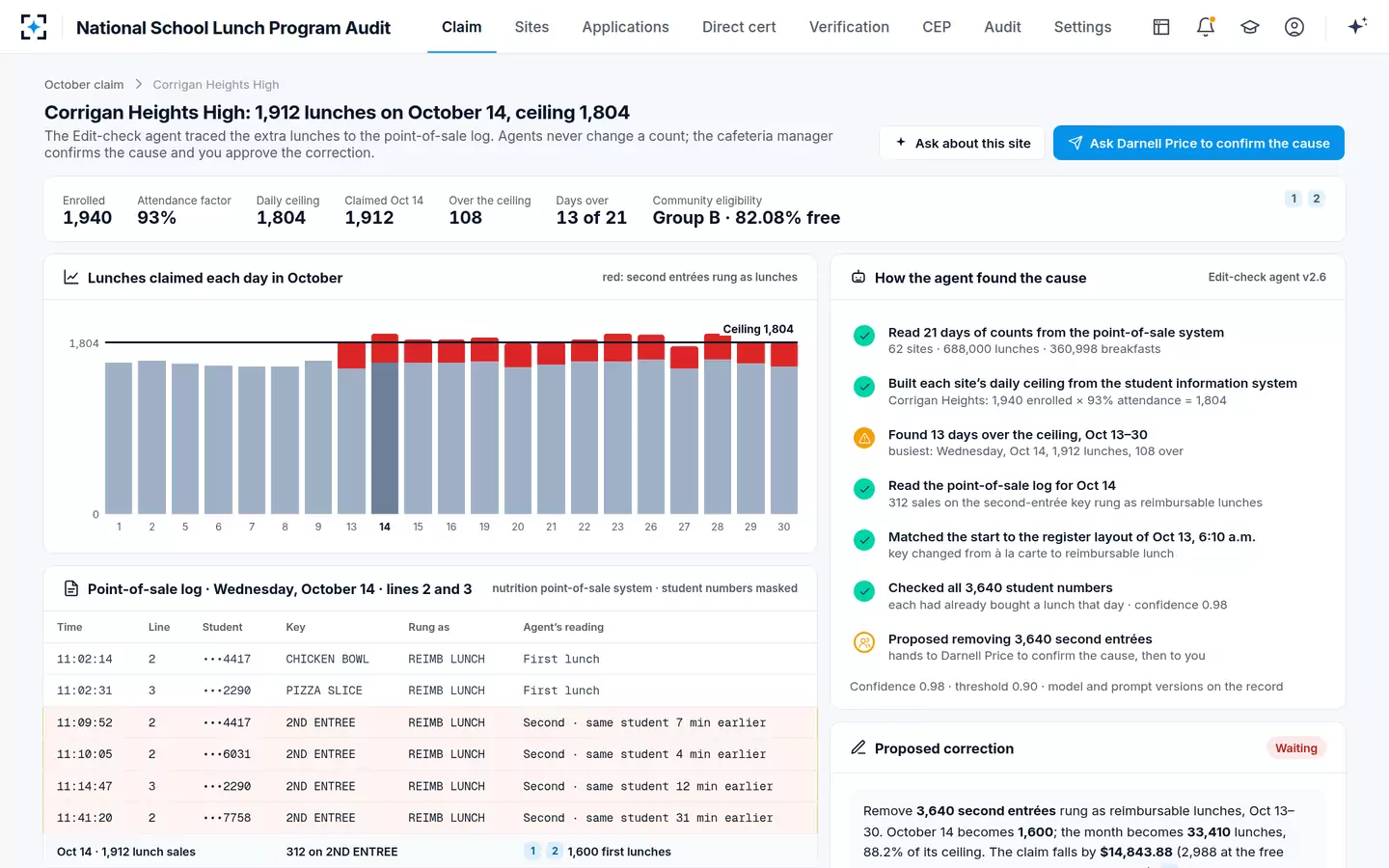Image resolution: width=1389 pixels, height=868 pixels.
Task: Click the breadcrumb chevron after October claim
Action: pyautogui.click(x=139, y=85)
